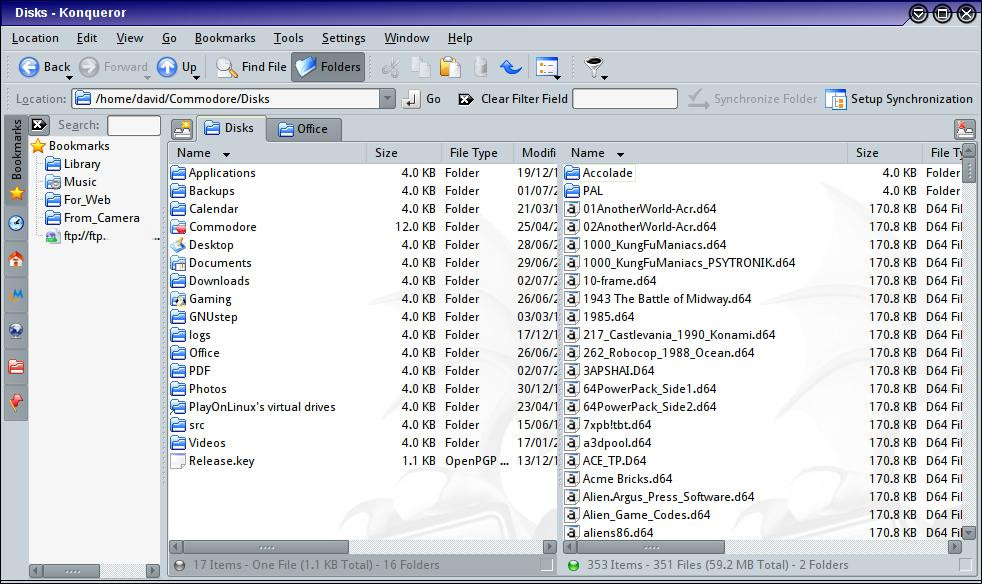Open the view mode dropdown arrow
Screen dimensions: 982x584
[557, 77]
